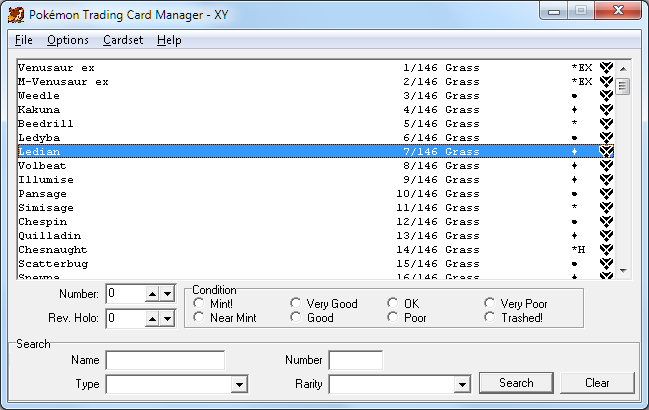Select the Chesnaught card row
This screenshot has width=649, height=410.
click(x=316, y=250)
